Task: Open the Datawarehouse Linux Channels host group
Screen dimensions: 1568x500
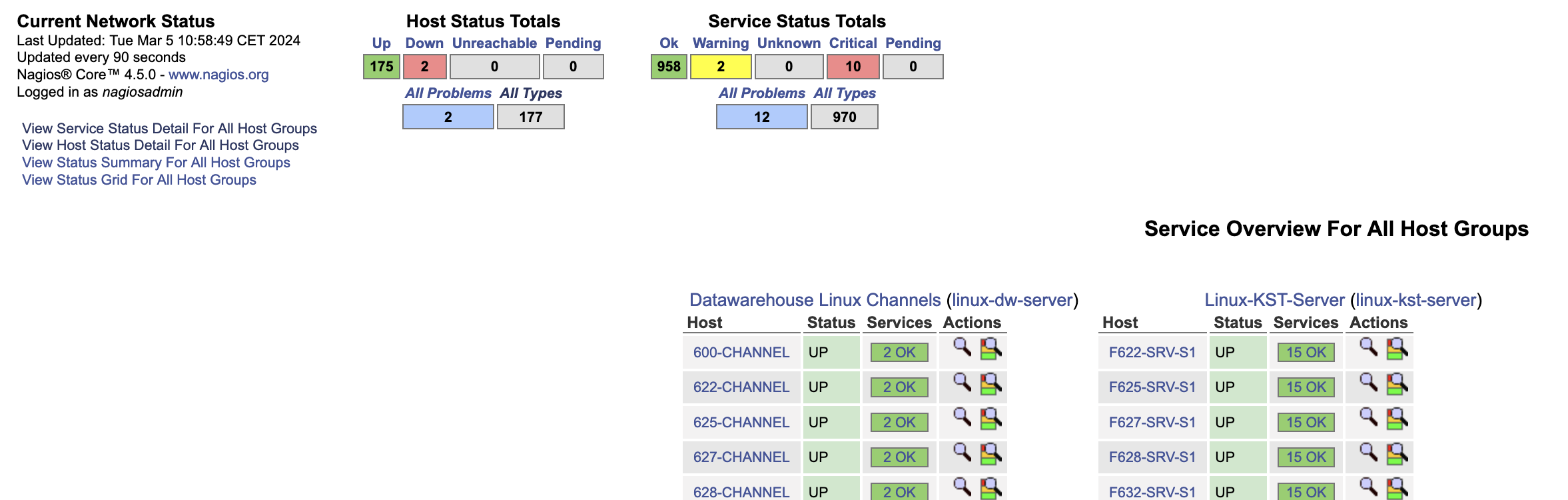Action: 815,300
